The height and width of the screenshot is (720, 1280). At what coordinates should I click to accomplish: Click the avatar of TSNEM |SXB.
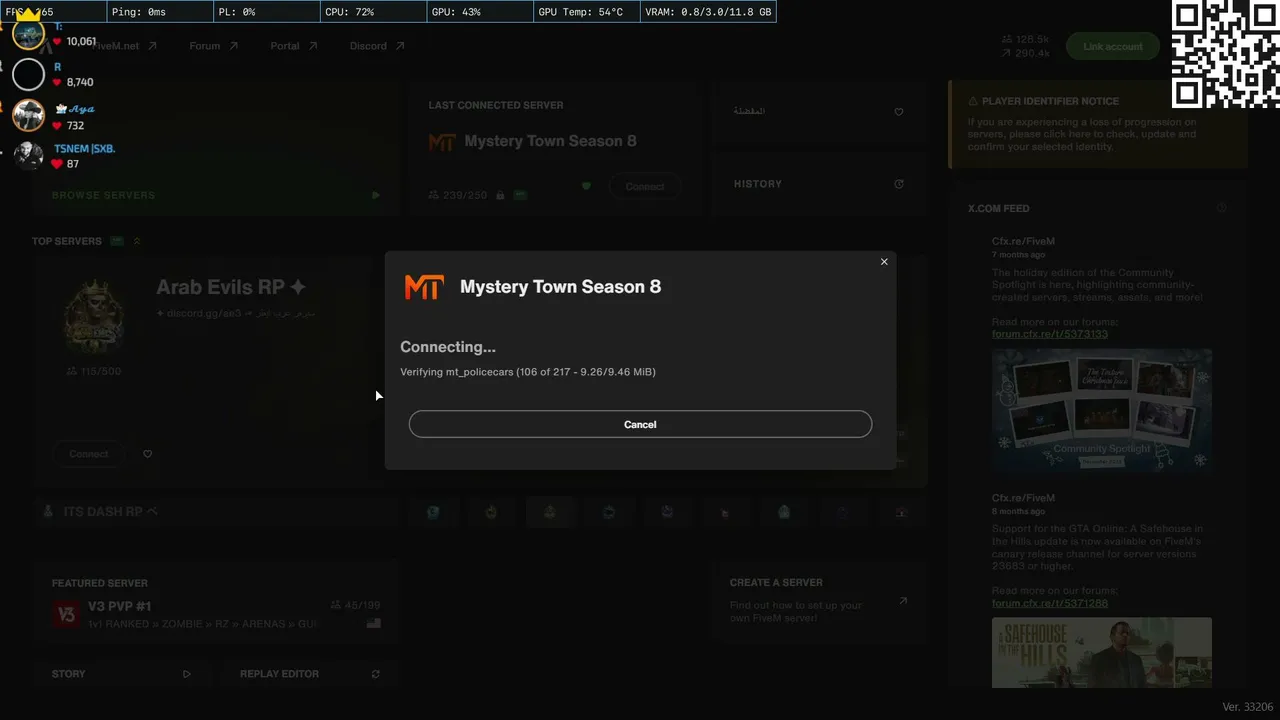28,156
